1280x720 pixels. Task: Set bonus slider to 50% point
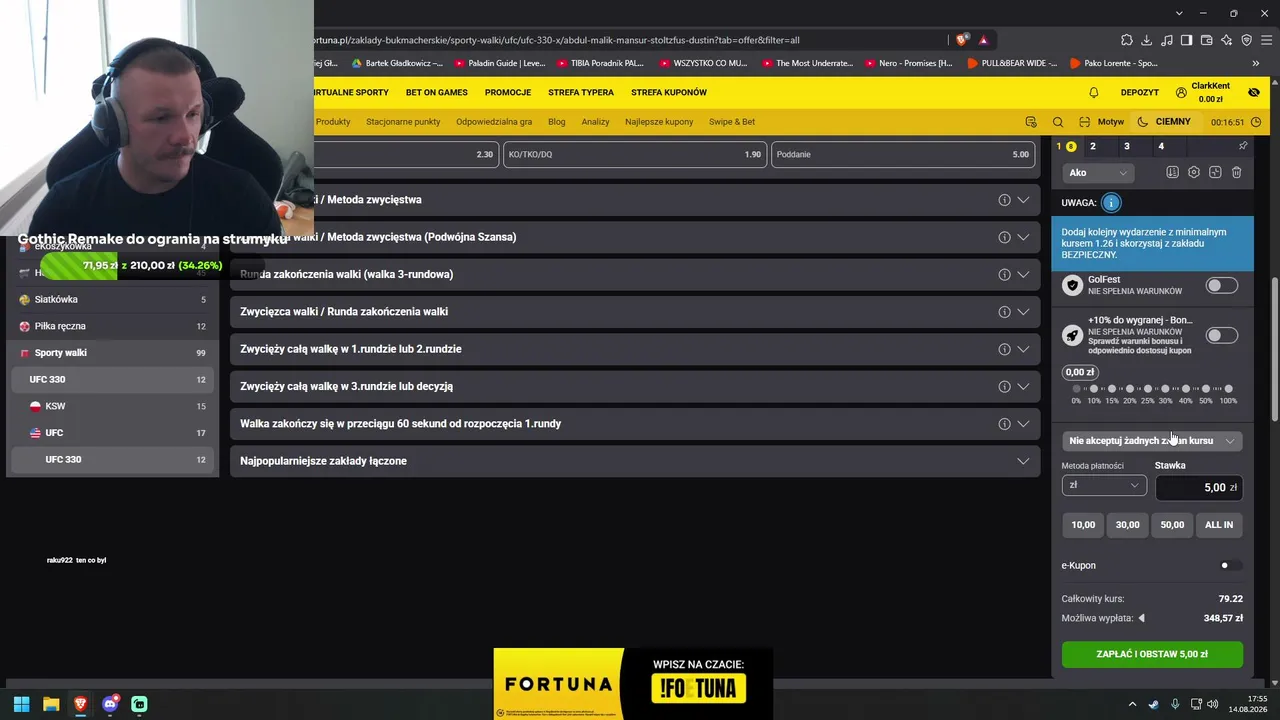click(x=1206, y=389)
